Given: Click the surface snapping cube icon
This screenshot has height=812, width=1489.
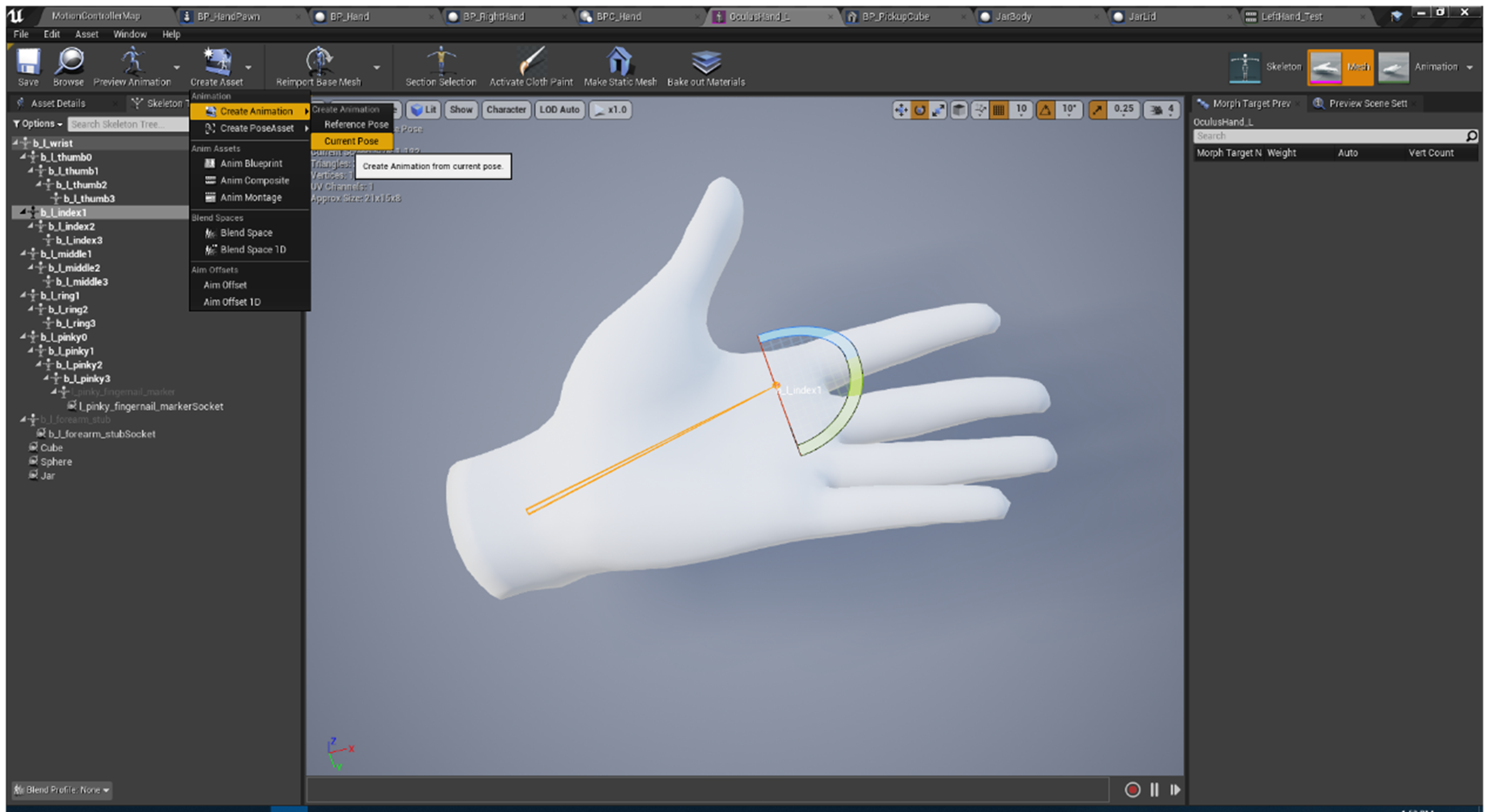Looking at the screenshot, I should tap(959, 110).
